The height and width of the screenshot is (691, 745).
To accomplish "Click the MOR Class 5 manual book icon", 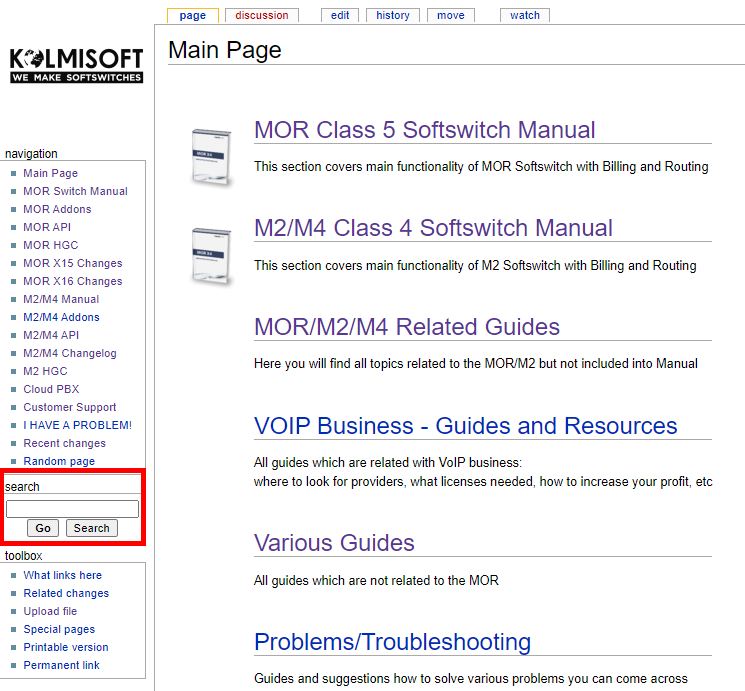I will tap(212, 157).
